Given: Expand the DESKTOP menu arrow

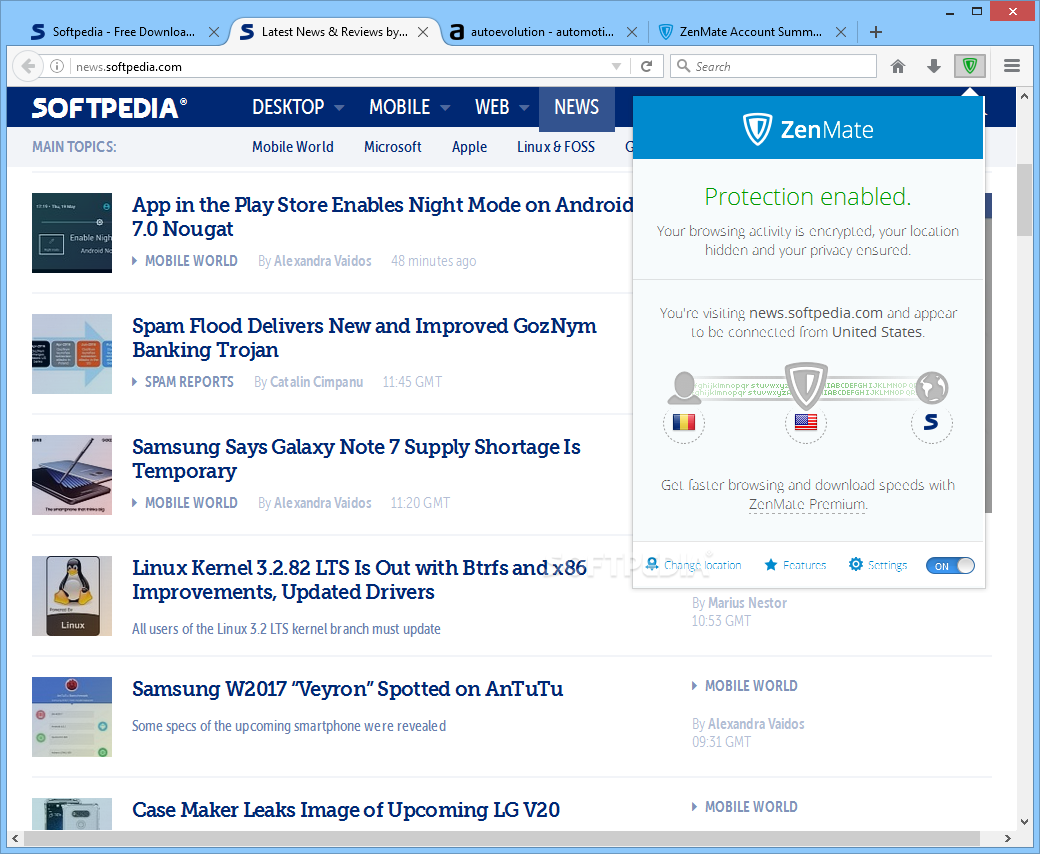Looking at the screenshot, I should (x=339, y=107).
